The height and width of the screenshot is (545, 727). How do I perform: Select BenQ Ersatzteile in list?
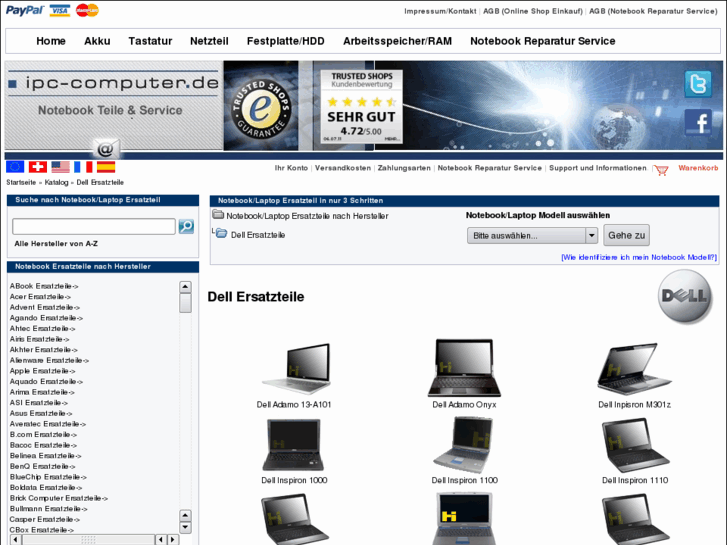(x=42, y=466)
